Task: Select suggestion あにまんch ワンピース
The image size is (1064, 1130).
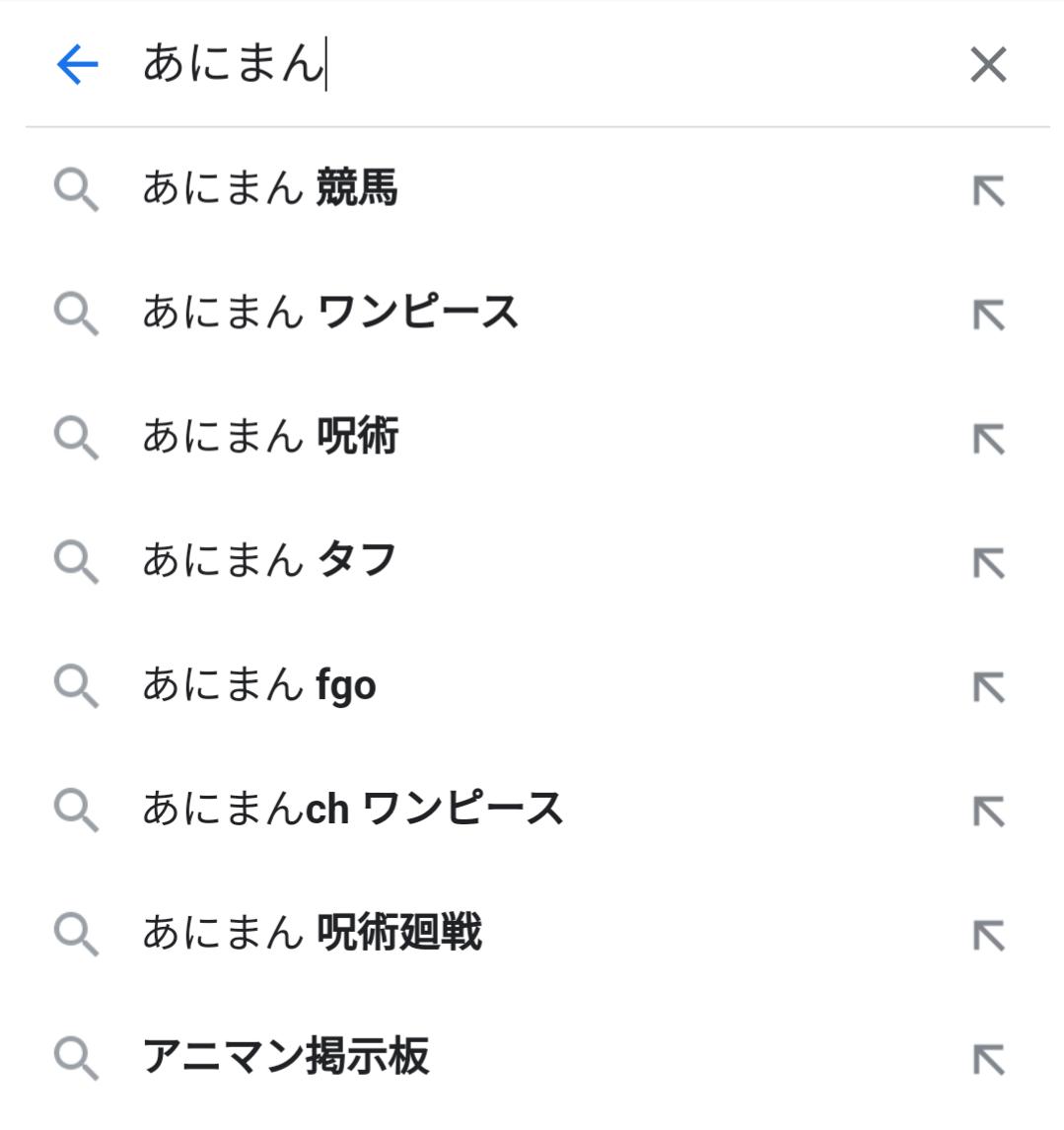Action: click(x=353, y=810)
